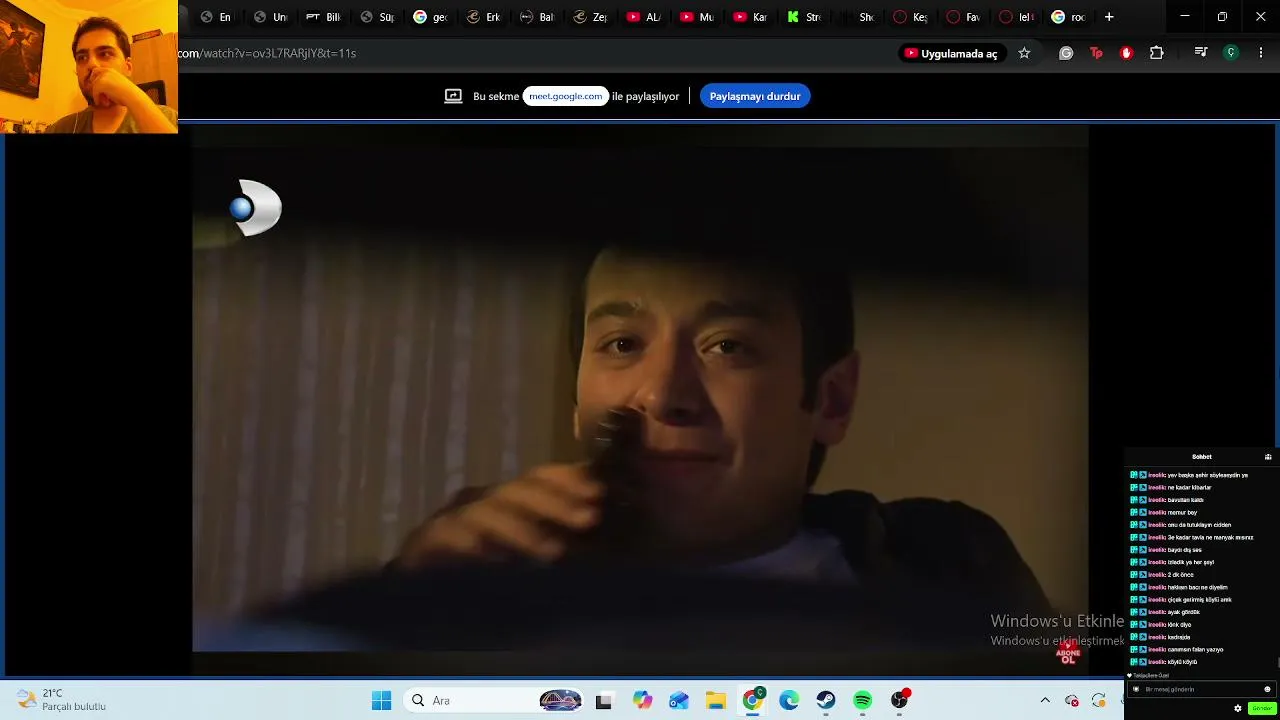Open the OBS Studio taskbar icon
Viewport: 1280px width, 720px height.
click(900, 700)
